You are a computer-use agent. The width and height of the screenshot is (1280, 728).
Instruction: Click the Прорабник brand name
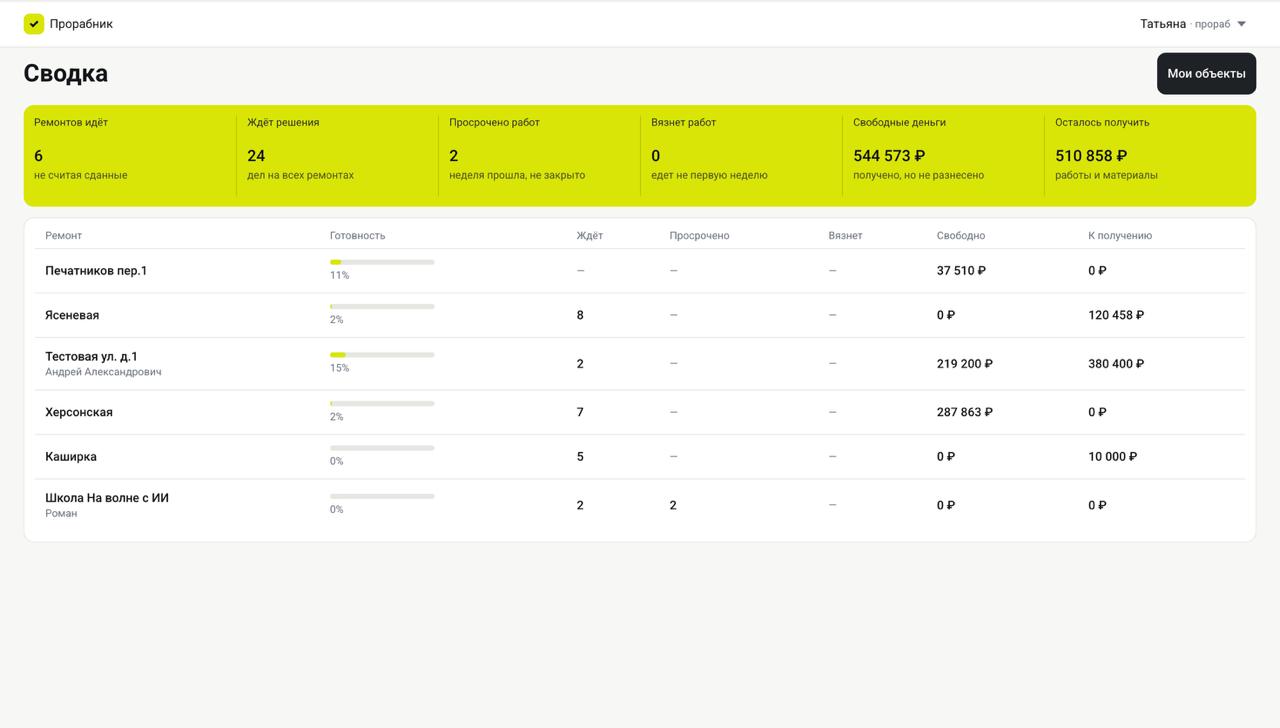tap(81, 24)
